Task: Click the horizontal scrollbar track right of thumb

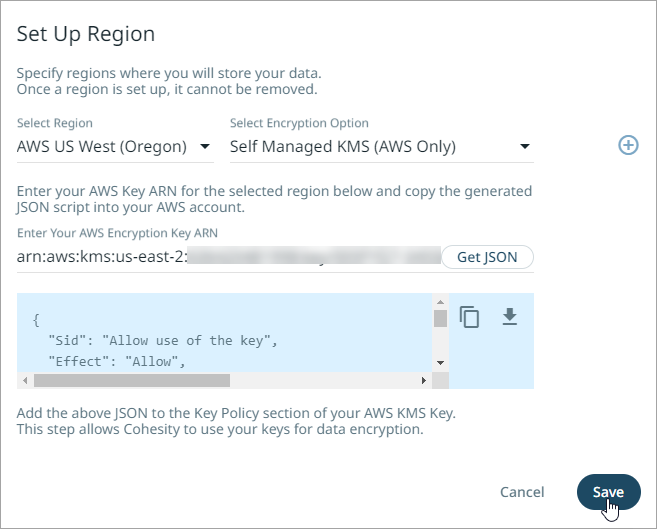Action: click(x=320, y=380)
